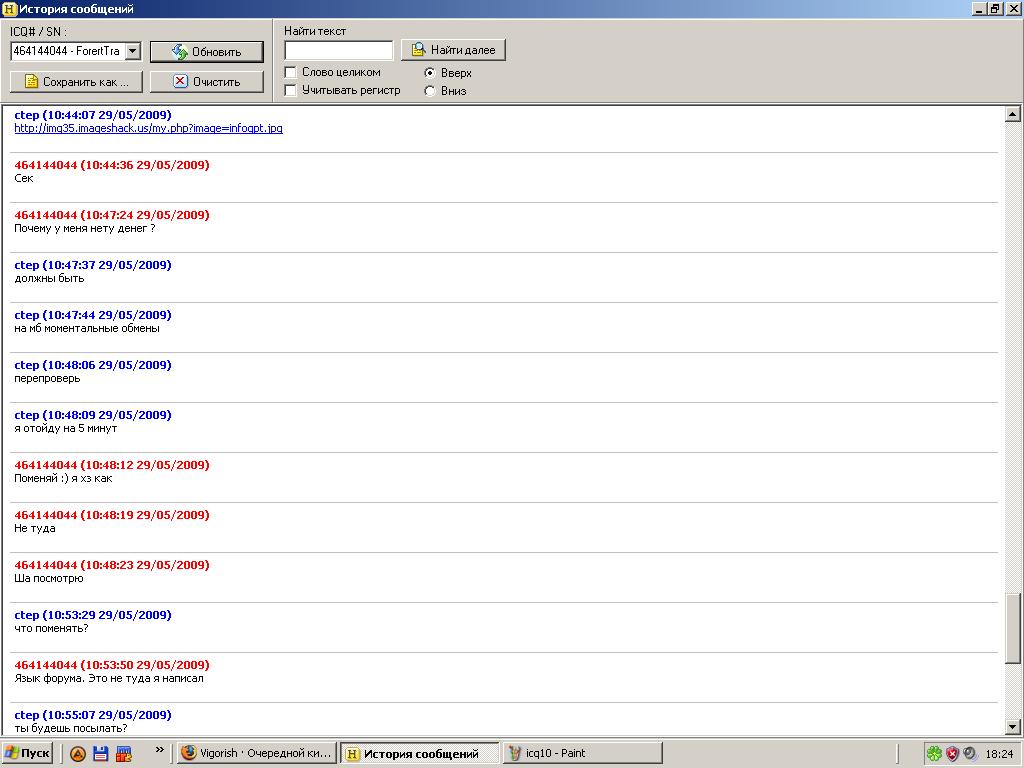Switch to icq10 - Paint taskbar window
The width and height of the screenshot is (1024, 768).
[x=582, y=754]
